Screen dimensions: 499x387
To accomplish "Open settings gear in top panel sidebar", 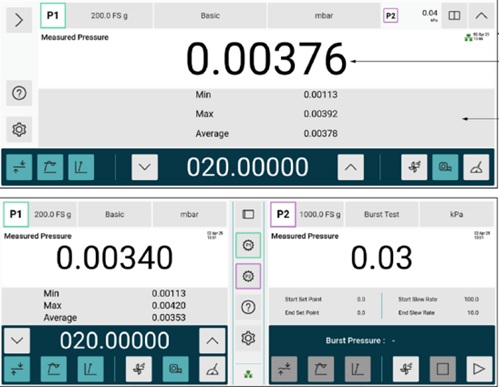I will point(19,129).
